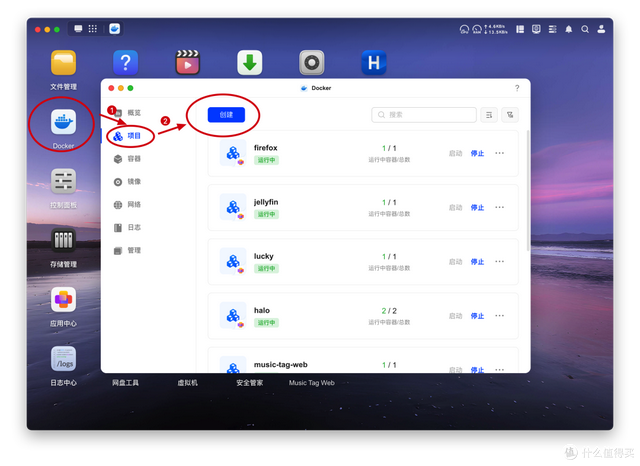Click the jellyfin project icon
Image resolution: width=640 pixels, height=466 pixels.
(x=233, y=207)
